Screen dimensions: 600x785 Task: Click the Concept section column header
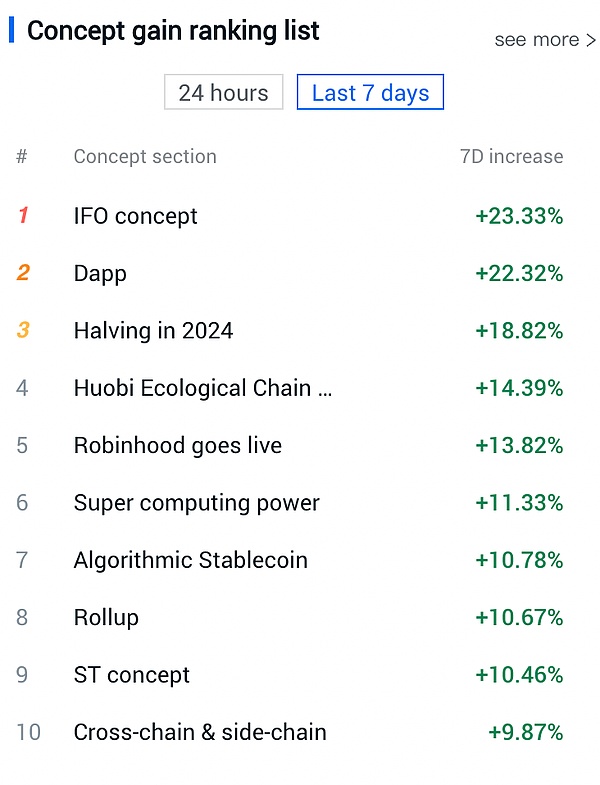tap(145, 157)
